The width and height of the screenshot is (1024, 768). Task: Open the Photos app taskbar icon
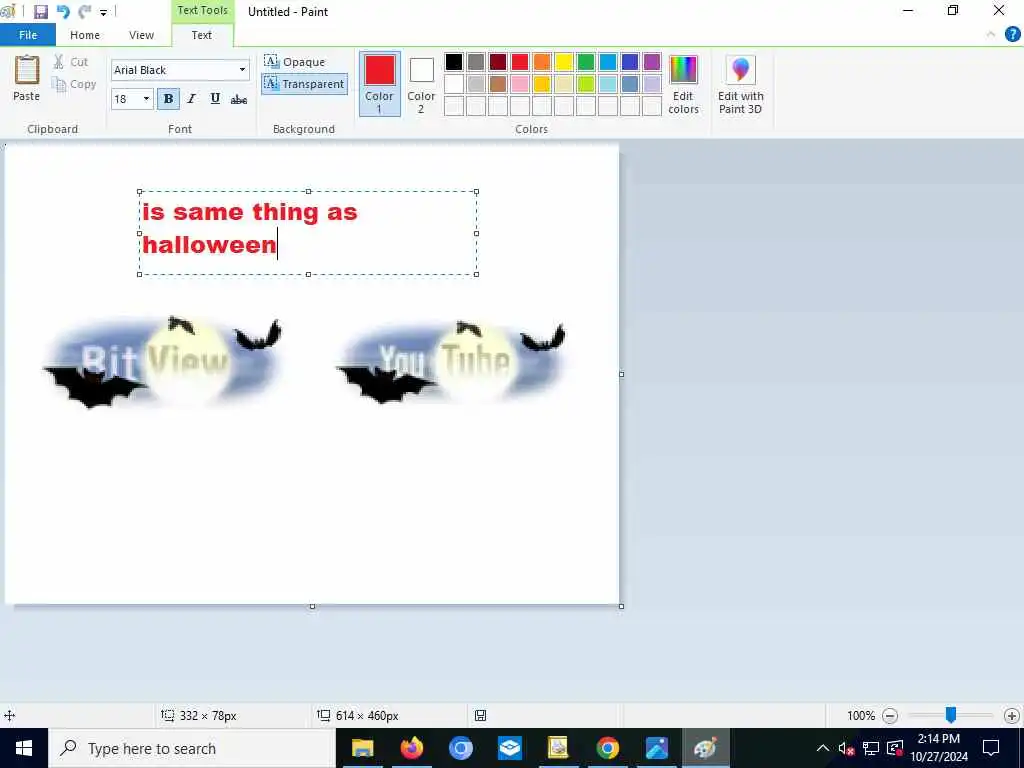(x=656, y=748)
